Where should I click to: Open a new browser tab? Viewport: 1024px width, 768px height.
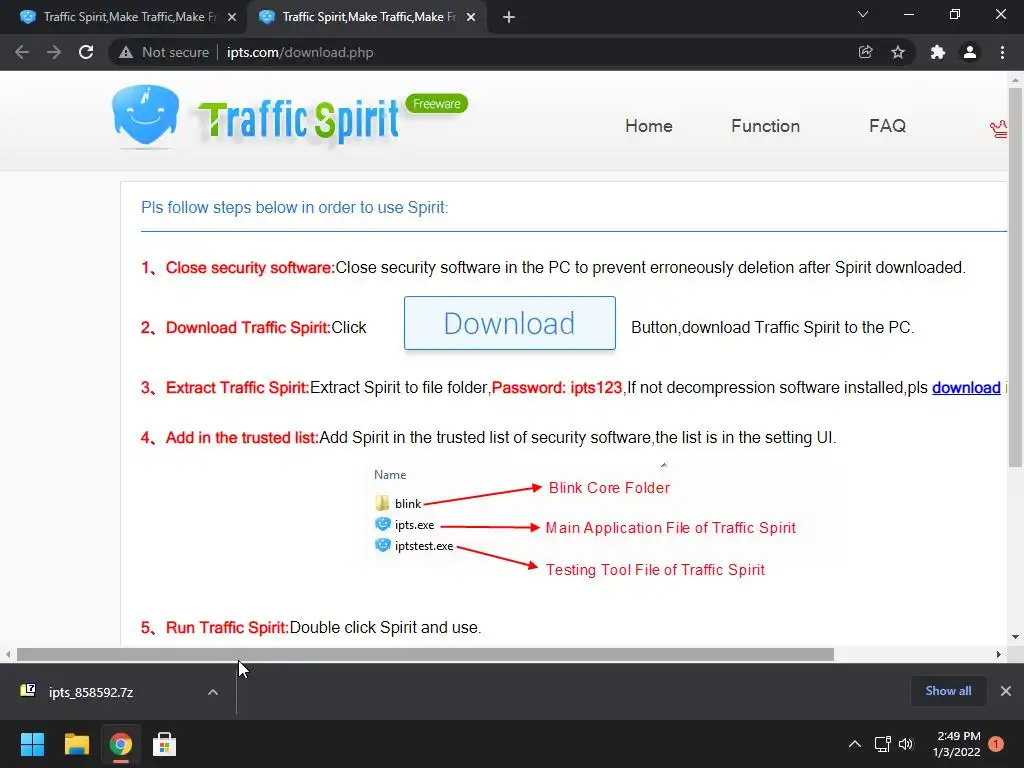pyautogui.click(x=509, y=17)
